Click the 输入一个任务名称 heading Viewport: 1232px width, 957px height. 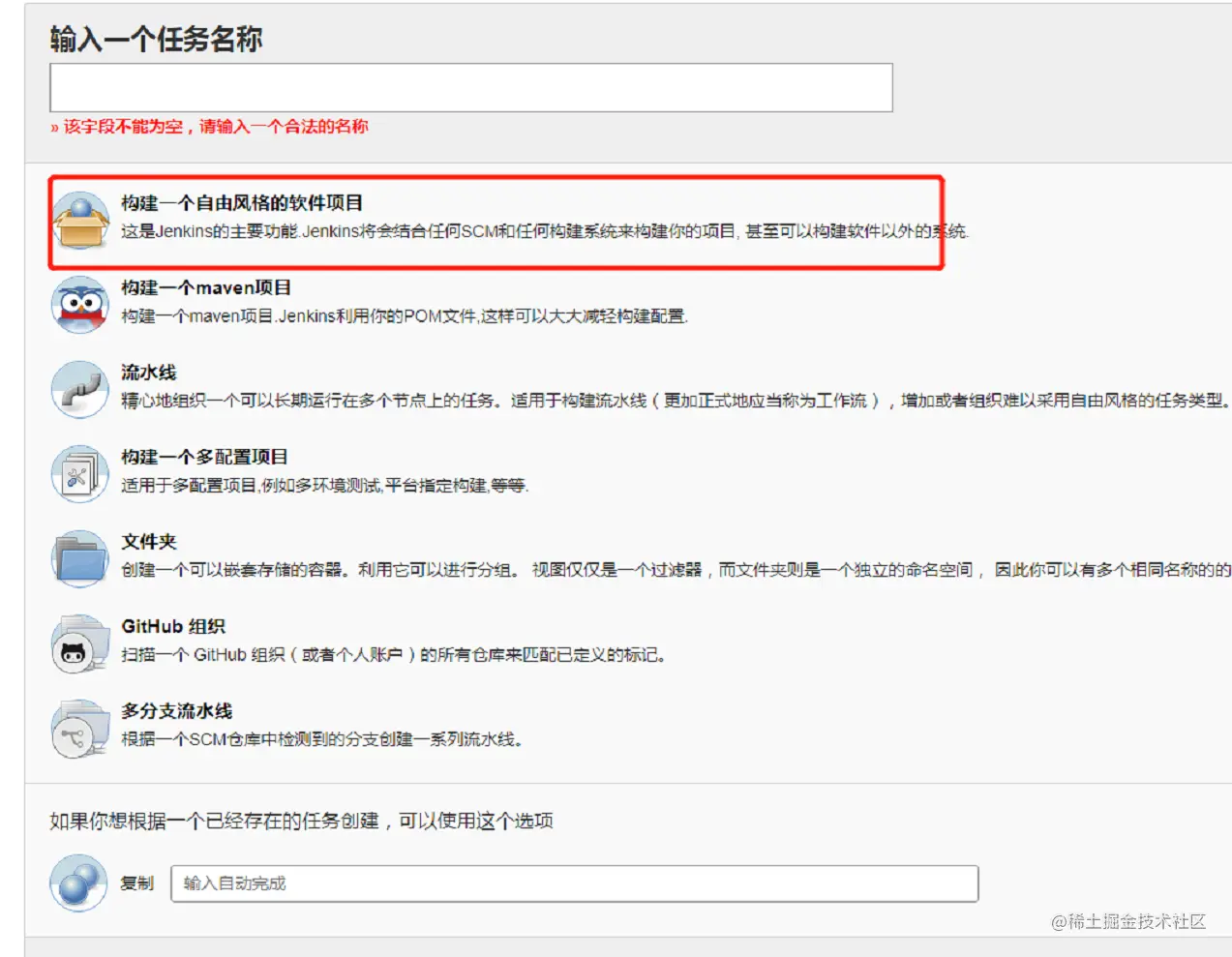[156, 40]
